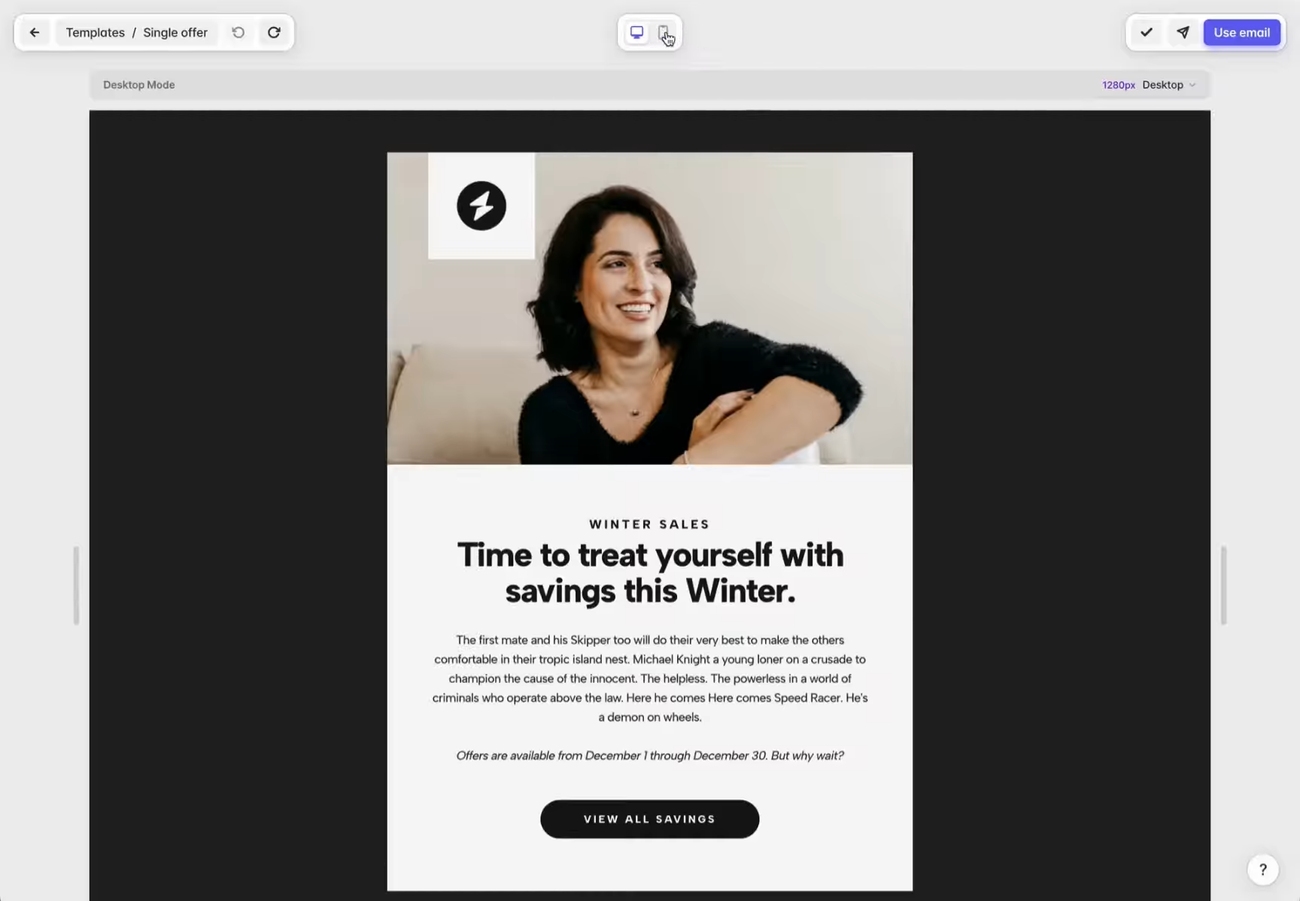This screenshot has width=1300, height=901.
Task: Open the help question mark button
Action: 1263,869
